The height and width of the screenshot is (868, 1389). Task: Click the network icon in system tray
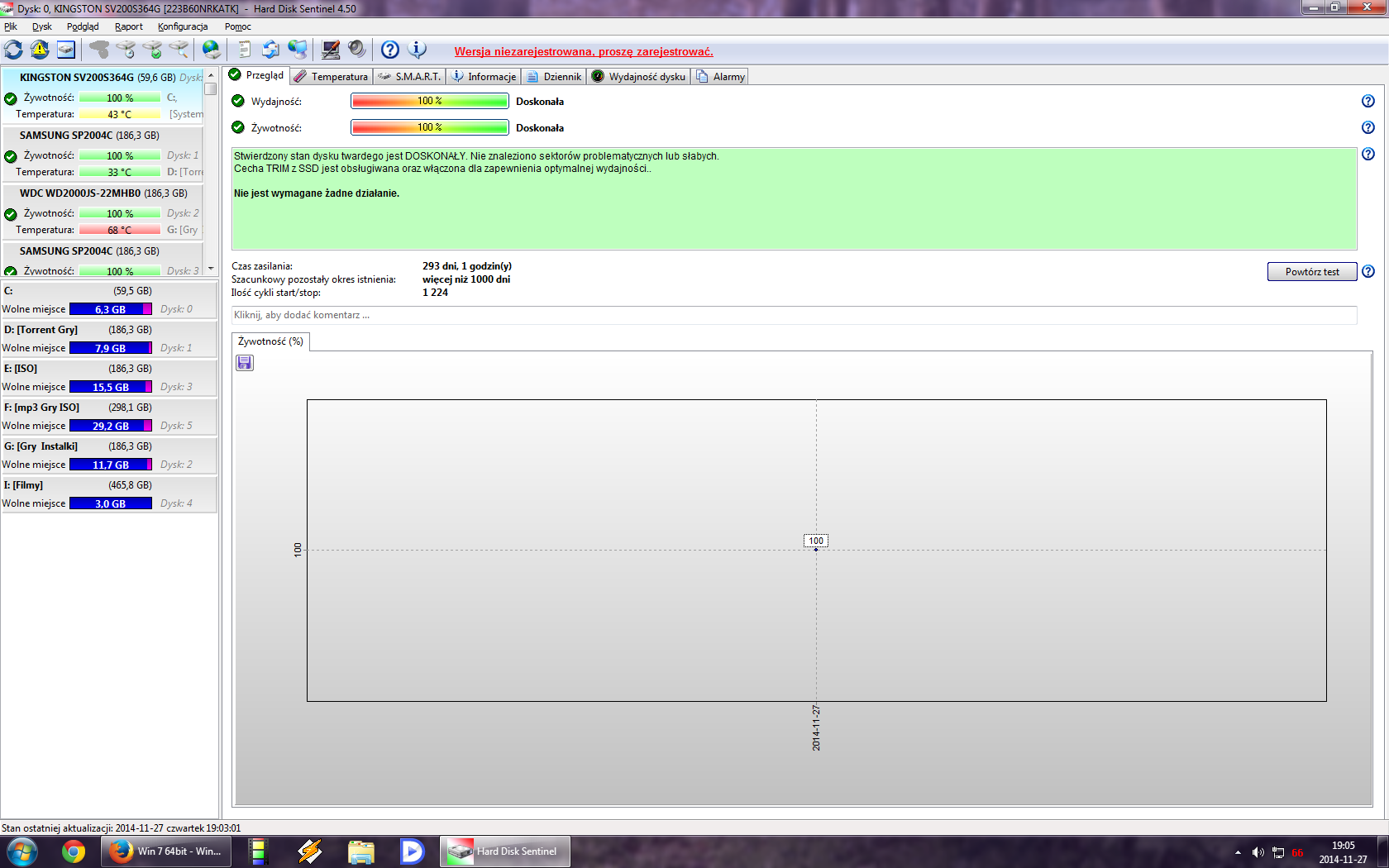coord(1278,852)
